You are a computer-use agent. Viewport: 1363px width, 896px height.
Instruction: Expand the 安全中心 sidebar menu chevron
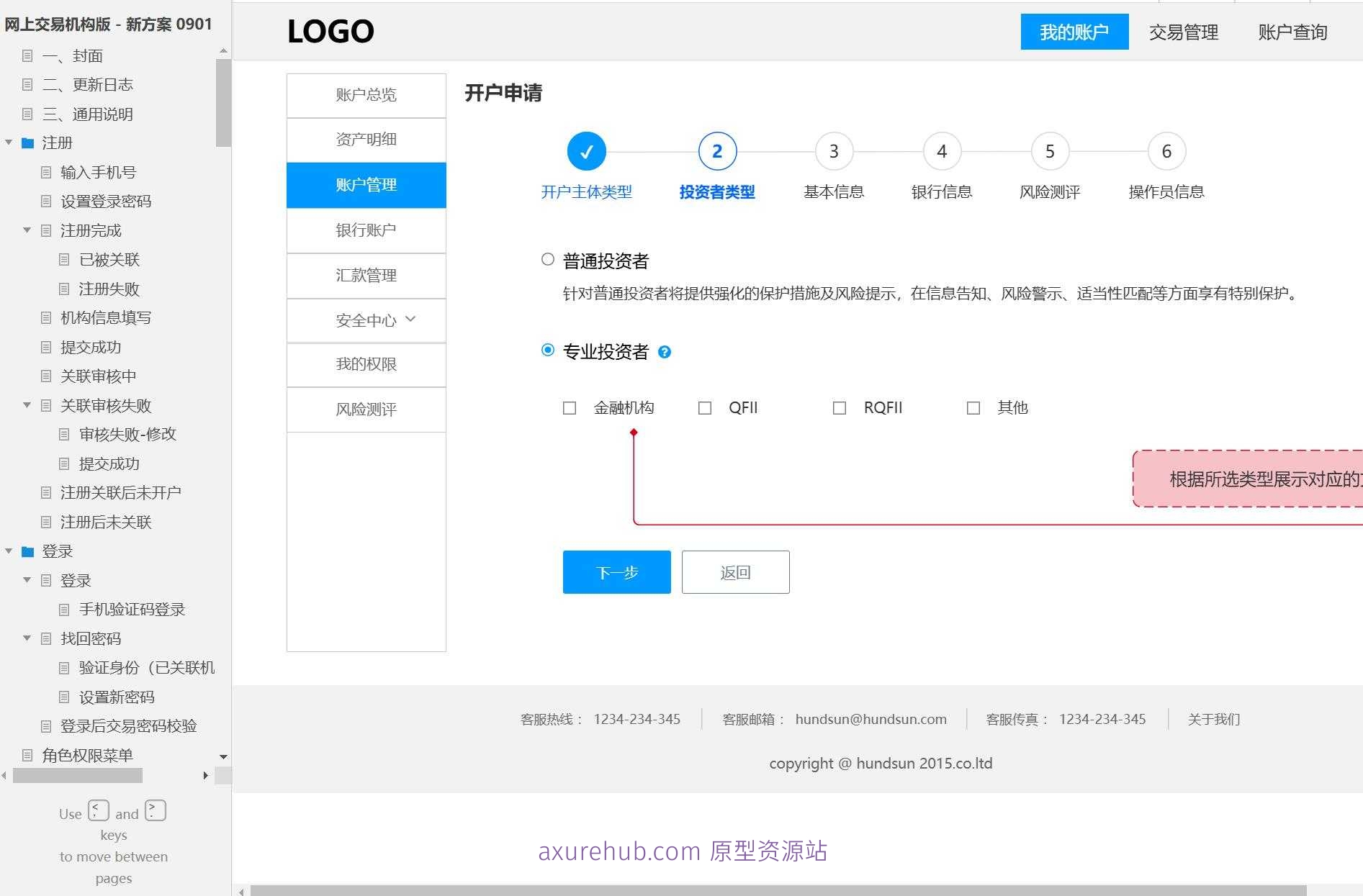click(411, 319)
